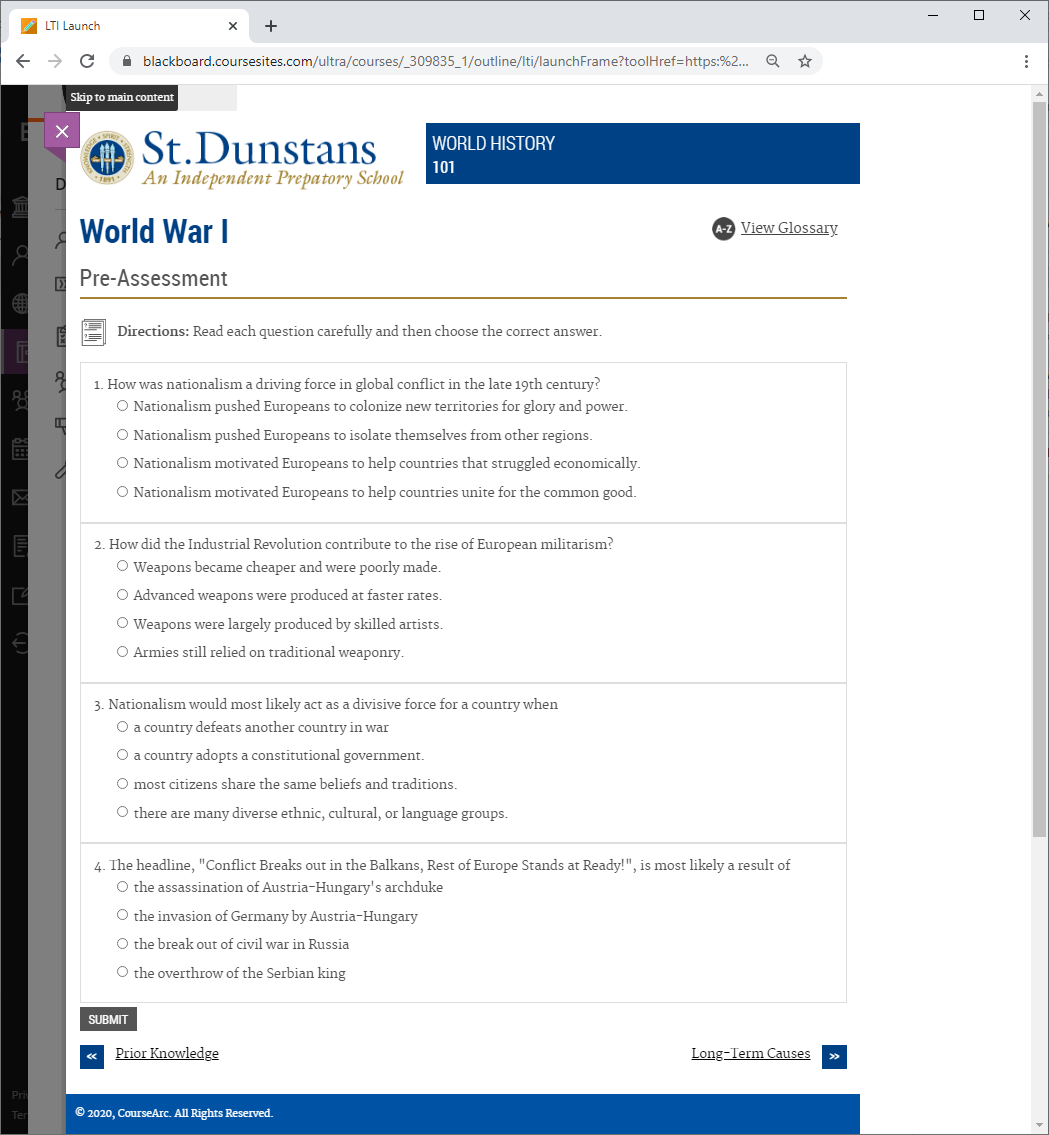The image size is (1049, 1135).
Task: Close the LTI Launch tab
Action: tap(232, 26)
